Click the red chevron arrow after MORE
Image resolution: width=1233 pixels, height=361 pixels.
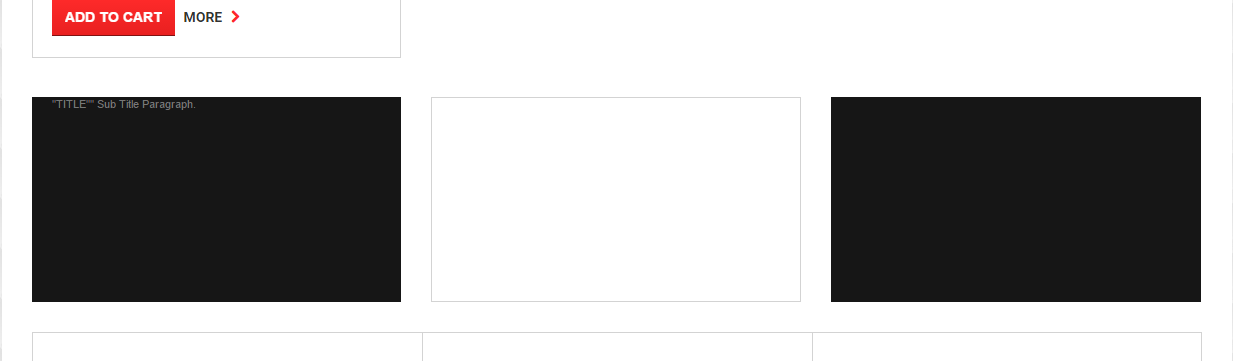[x=236, y=17]
